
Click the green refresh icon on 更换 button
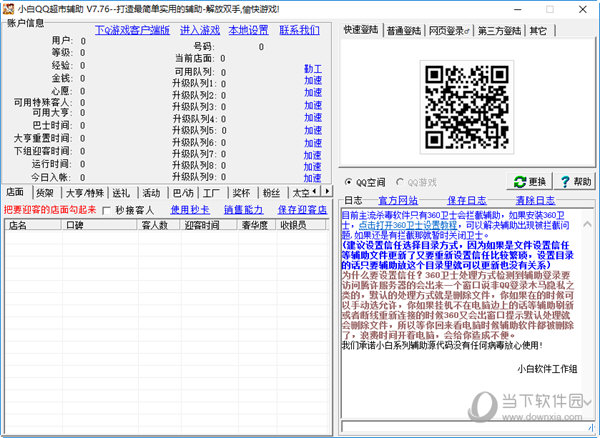pyautogui.click(x=520, y=182)
